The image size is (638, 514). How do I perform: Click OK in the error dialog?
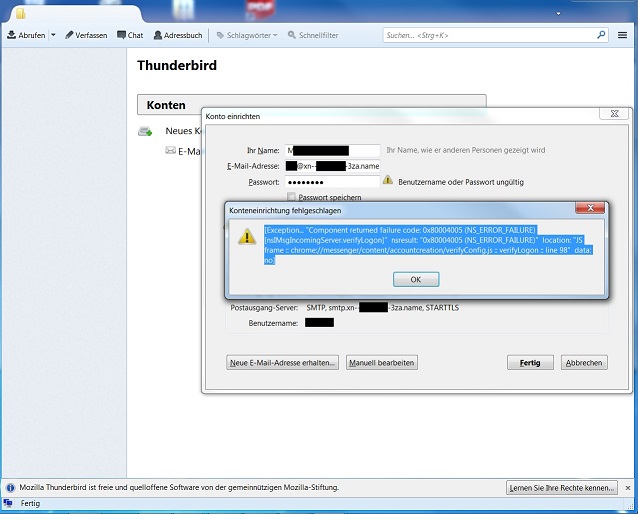(x=416, y=280)
